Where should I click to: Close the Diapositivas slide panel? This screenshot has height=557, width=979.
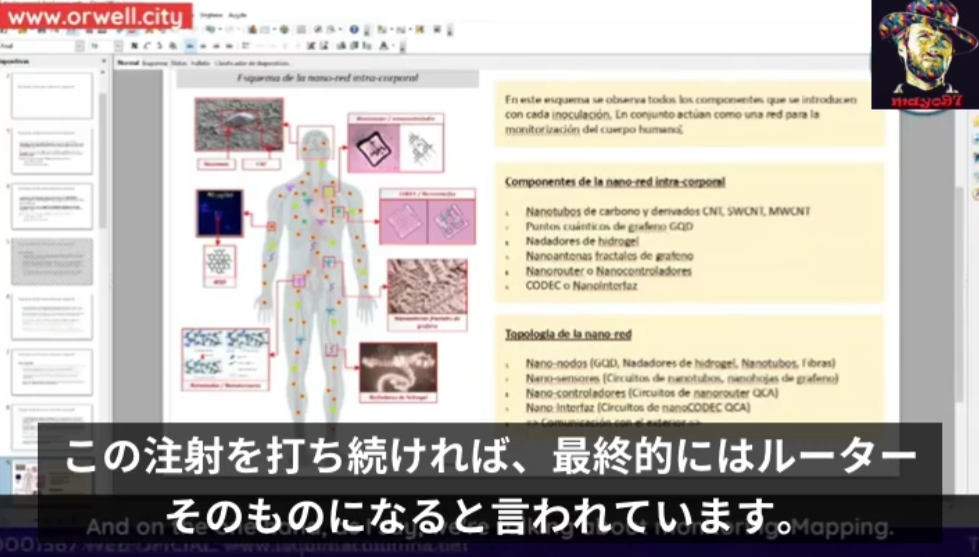[104, 61]
